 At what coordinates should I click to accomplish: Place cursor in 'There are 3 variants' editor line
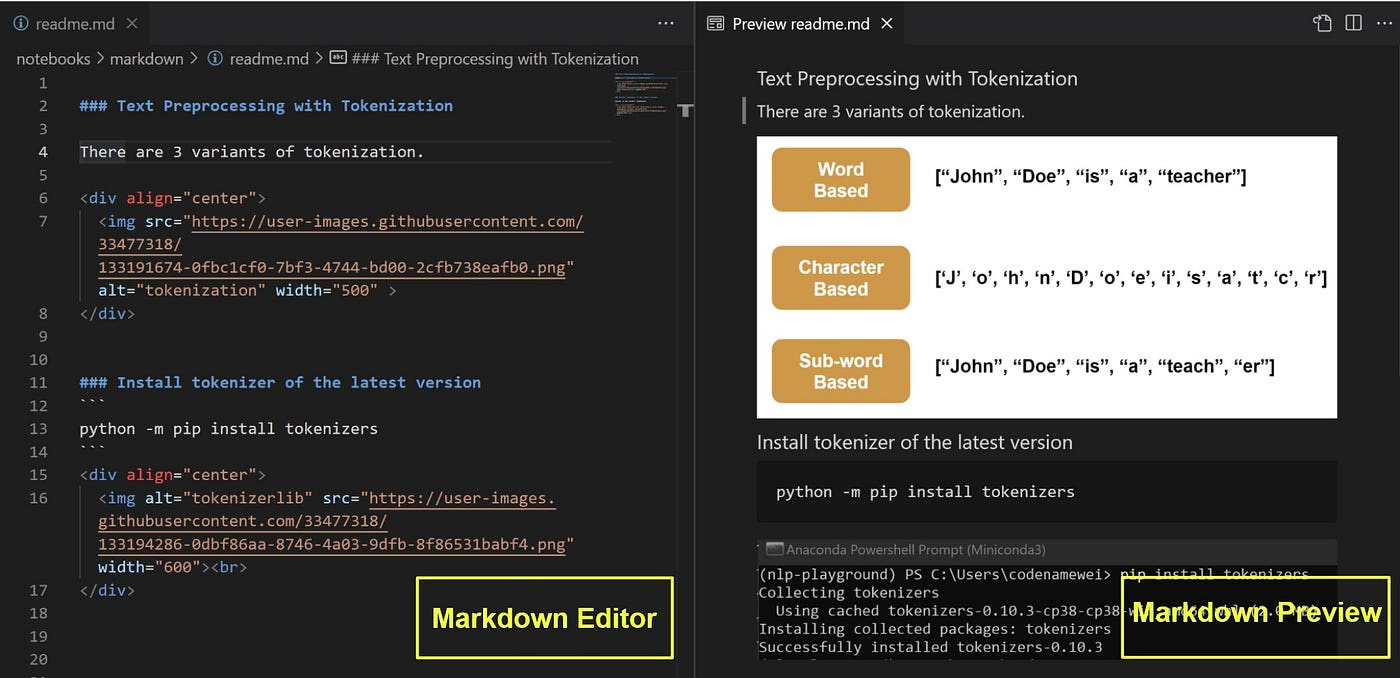251,152
